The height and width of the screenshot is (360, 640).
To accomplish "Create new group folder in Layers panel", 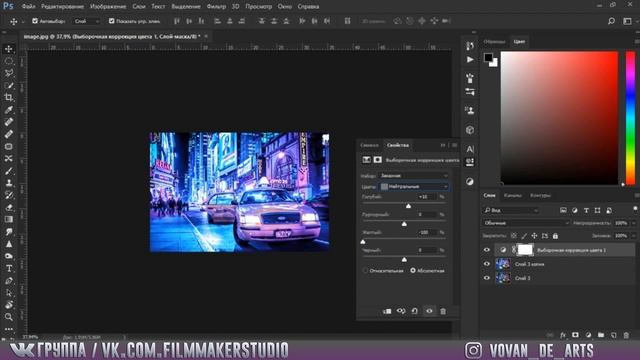I will click(601, 335).
